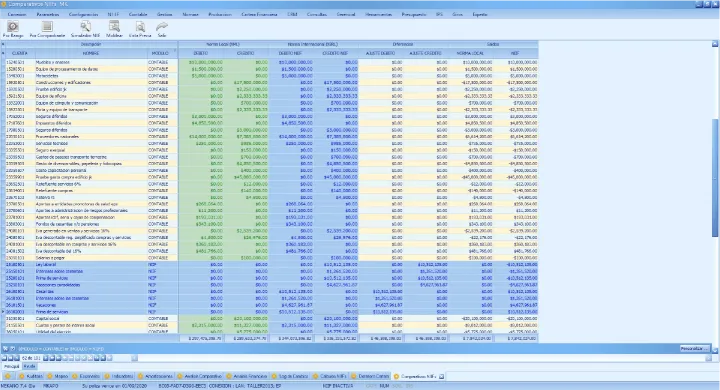Close the filter with the X icon

(x=5, y=349)
